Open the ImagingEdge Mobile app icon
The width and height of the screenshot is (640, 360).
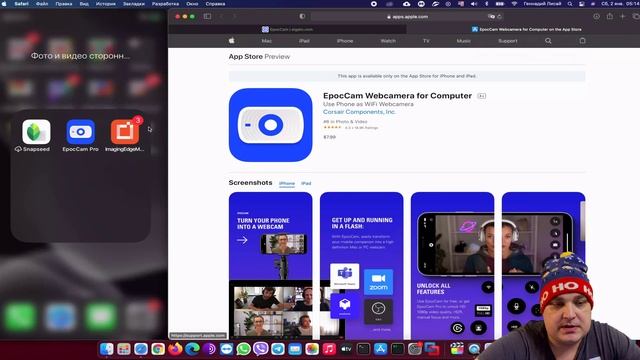(124, 132)
